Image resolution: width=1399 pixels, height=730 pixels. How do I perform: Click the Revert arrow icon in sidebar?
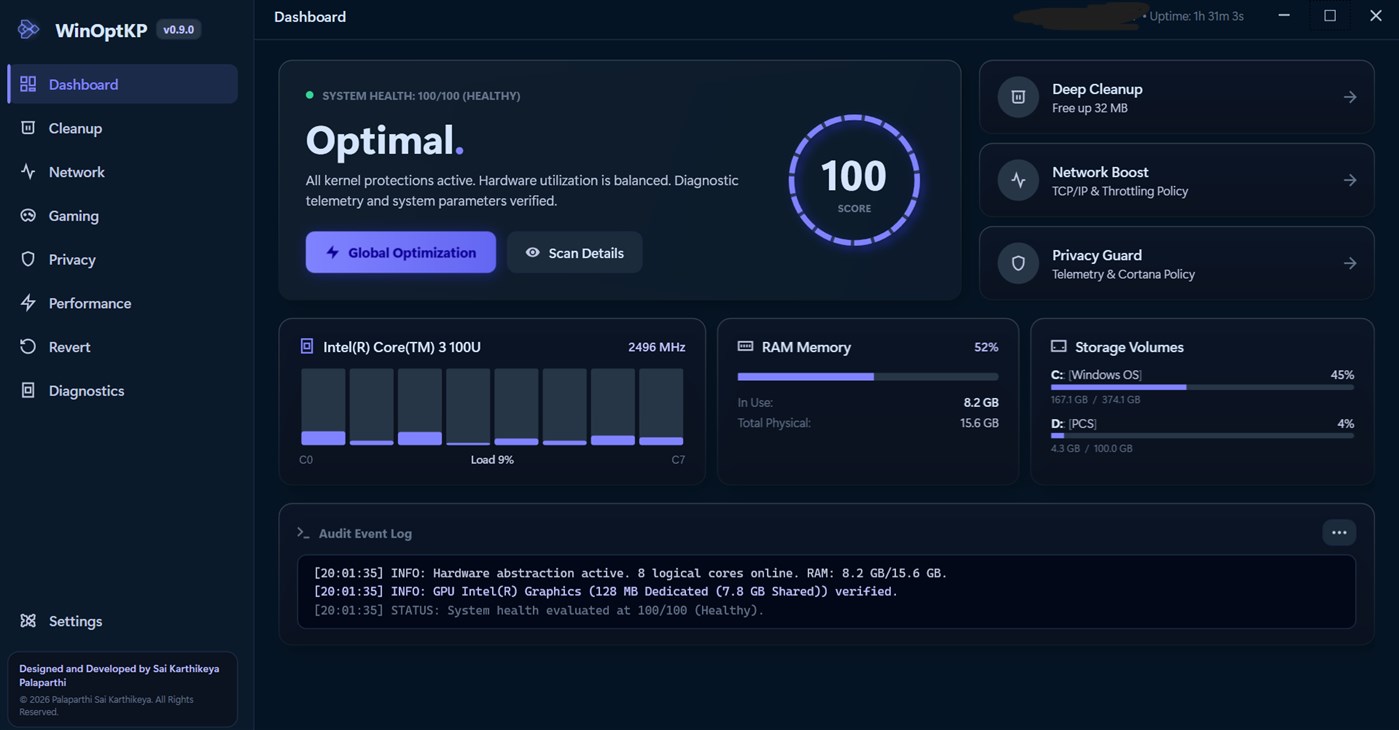28,347
